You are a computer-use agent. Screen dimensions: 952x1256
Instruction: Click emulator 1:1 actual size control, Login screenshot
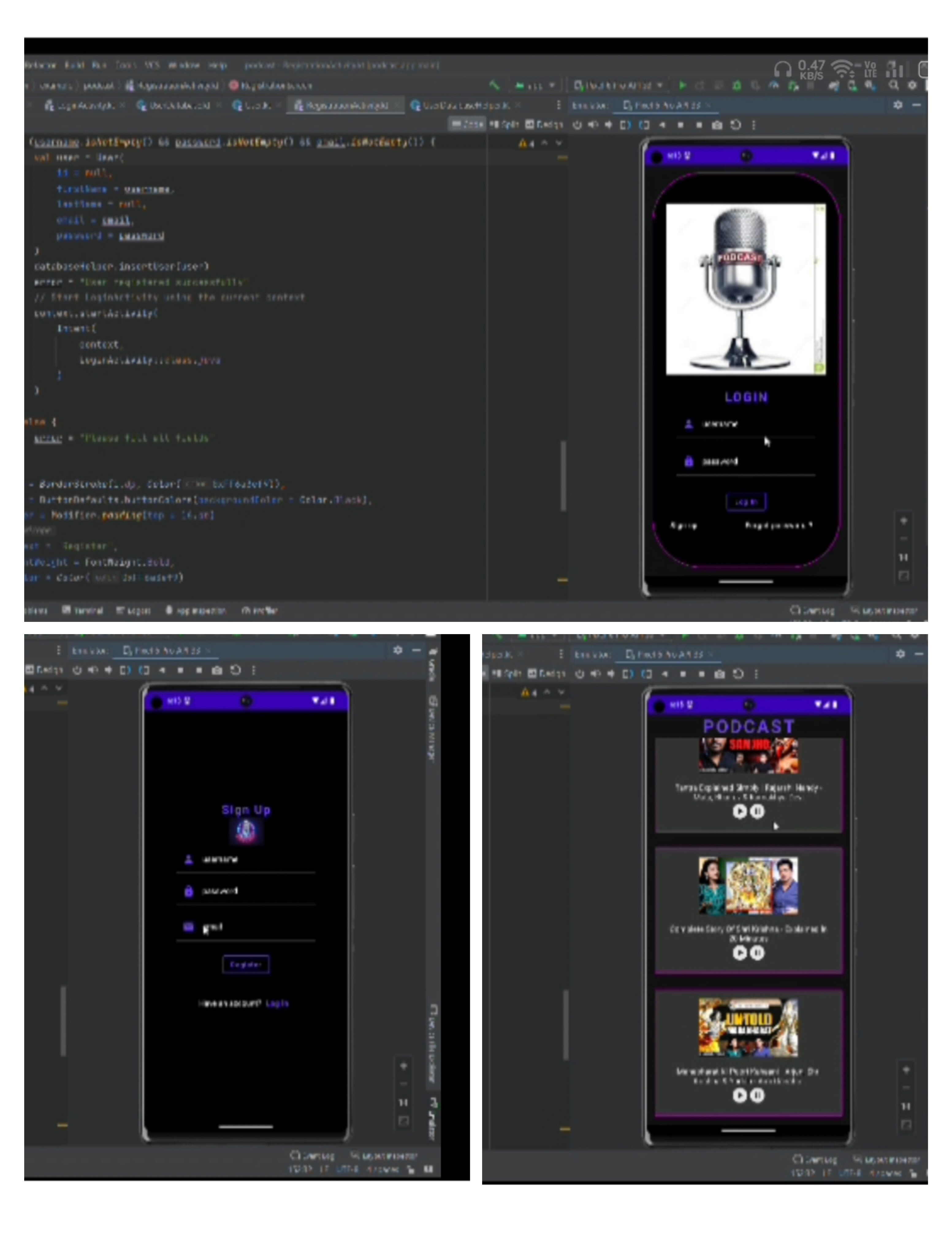tap(904, 557)
